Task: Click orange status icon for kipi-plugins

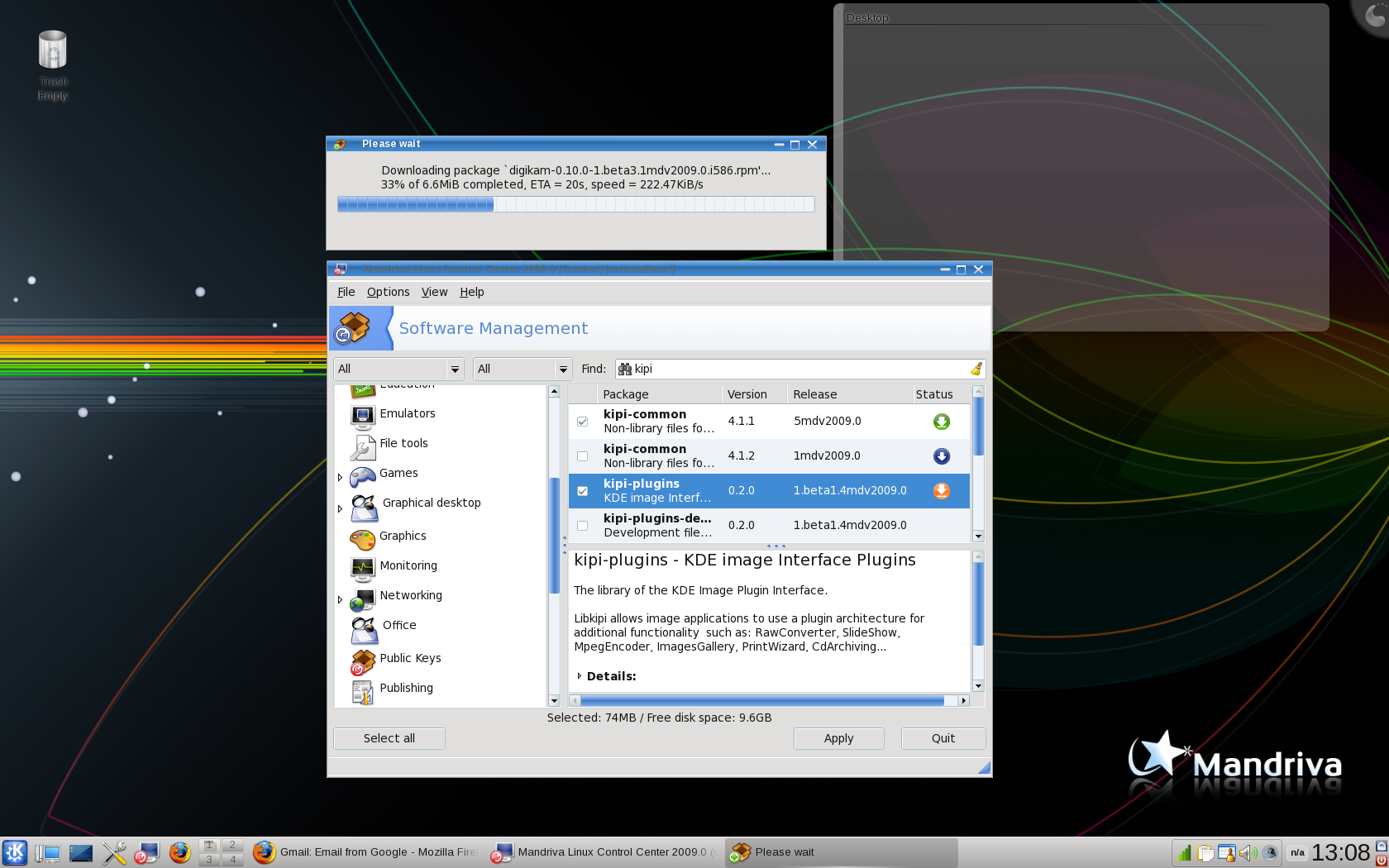Action: [941, 491]
